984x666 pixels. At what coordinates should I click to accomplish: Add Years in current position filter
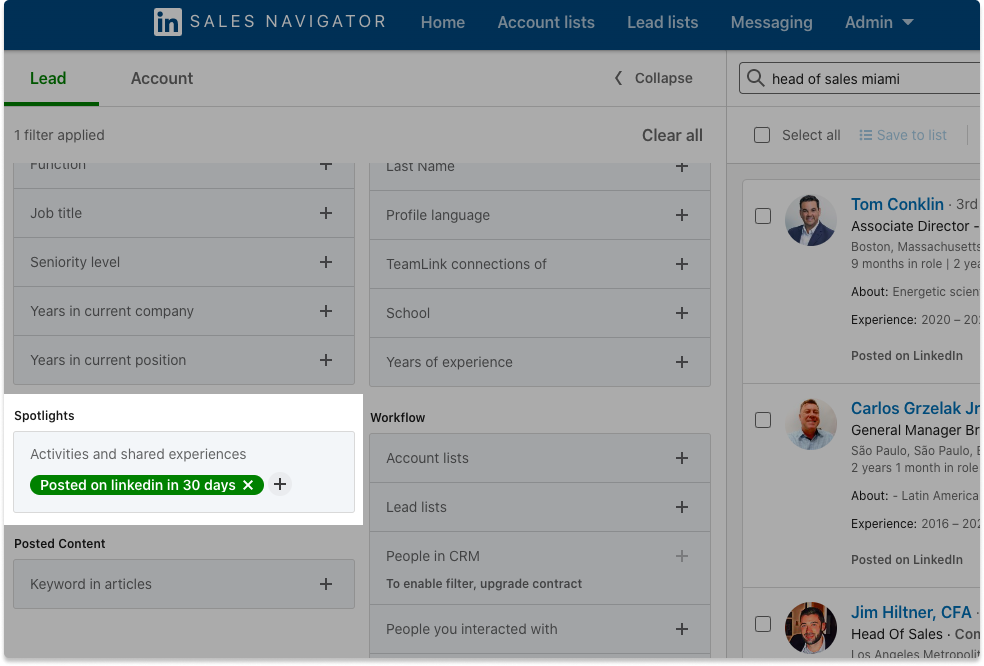coord(326,360)
